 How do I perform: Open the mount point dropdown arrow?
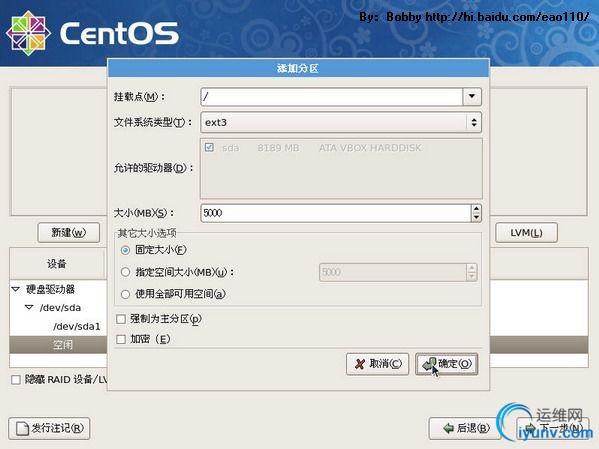tap(472, 97)
